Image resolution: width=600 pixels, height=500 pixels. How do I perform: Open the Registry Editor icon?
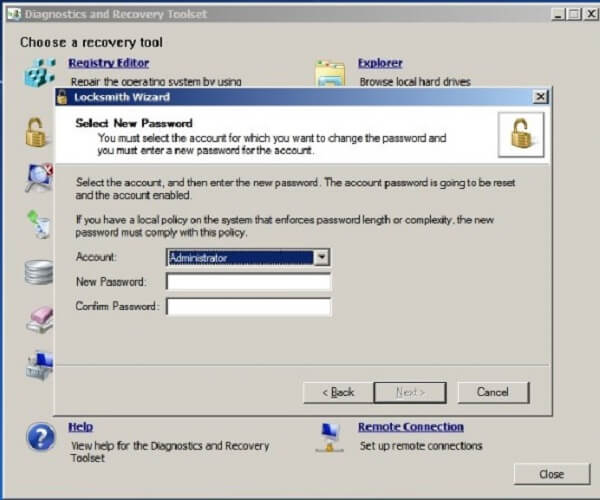40,73
